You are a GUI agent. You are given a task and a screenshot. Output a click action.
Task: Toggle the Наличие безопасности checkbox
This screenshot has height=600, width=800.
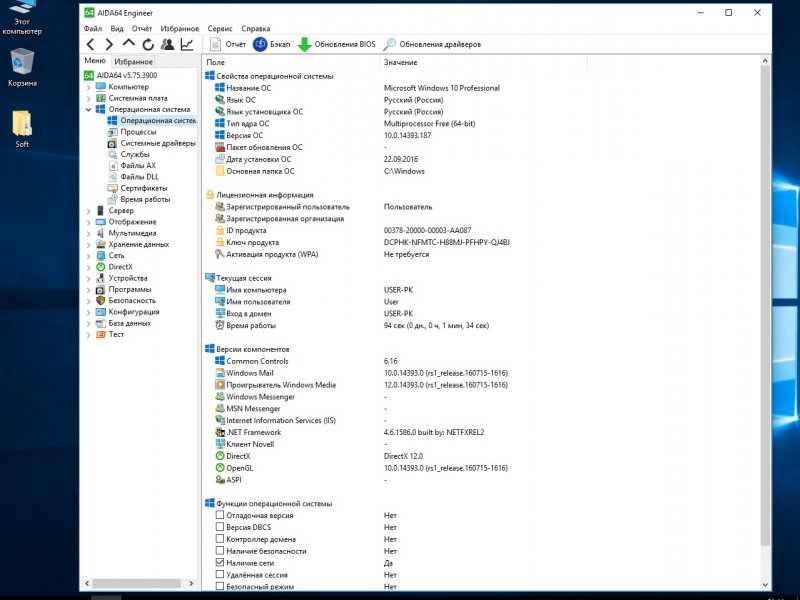(x=220, y=551)
